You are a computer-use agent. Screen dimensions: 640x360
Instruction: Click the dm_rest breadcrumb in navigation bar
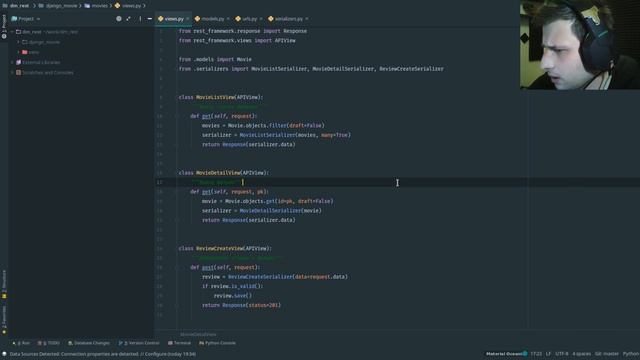(x=16, y=6)
